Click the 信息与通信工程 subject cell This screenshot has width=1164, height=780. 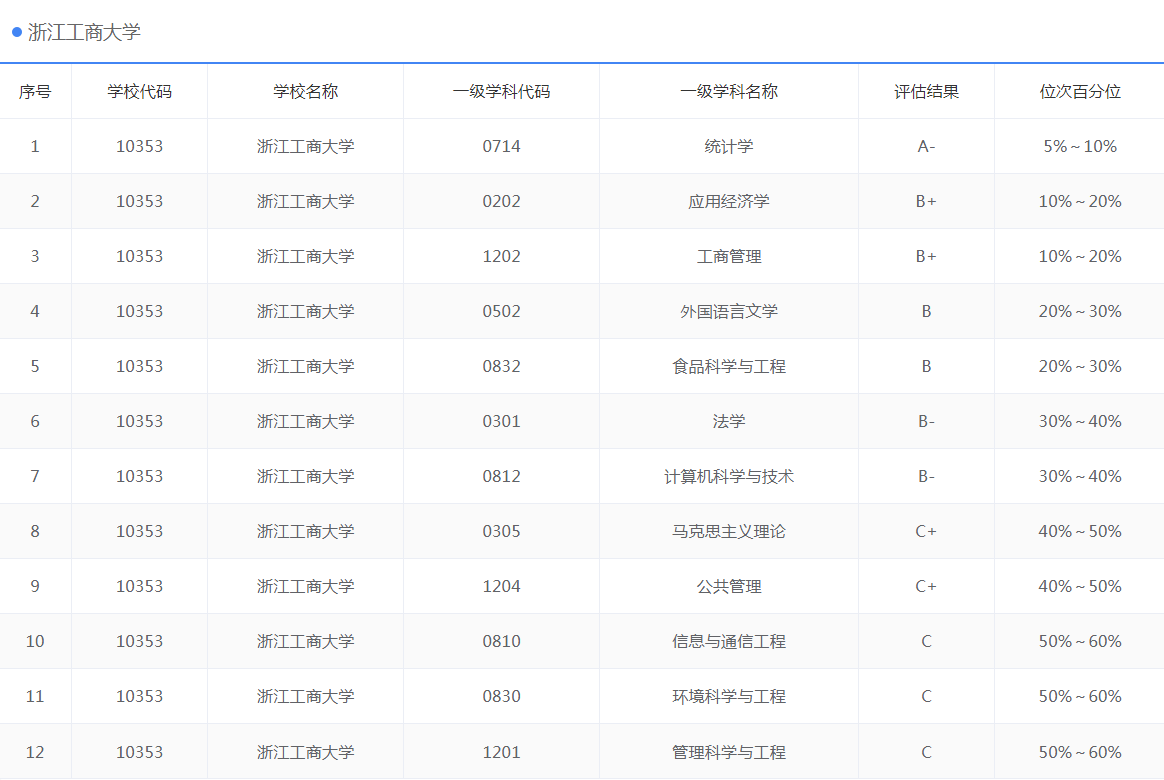729,640
